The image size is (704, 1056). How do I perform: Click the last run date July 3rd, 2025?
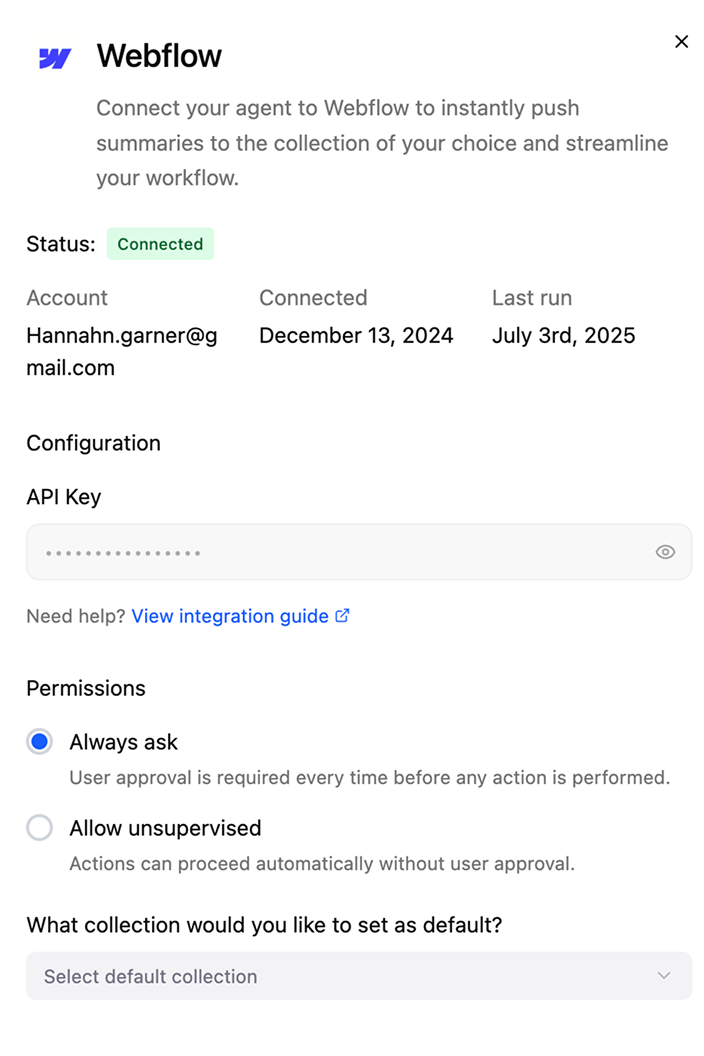[563, 335]
